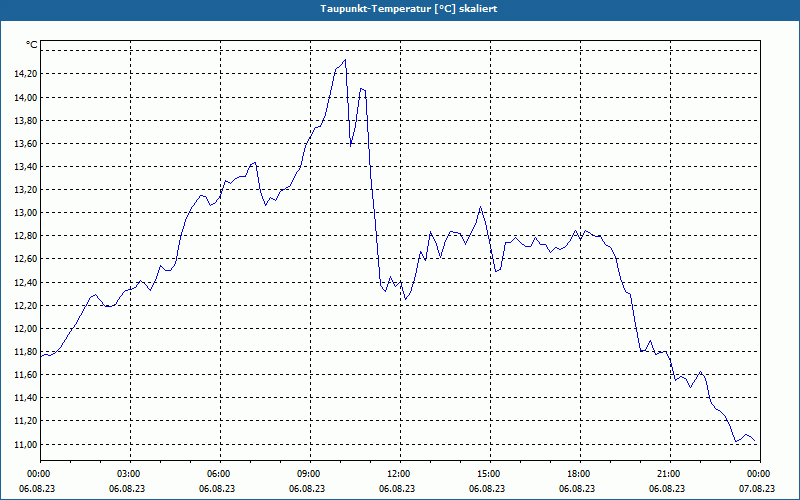Click the 12,20 y-axis label
The height and width of the screenshot is (500, 800).
[x=26, y=306]
